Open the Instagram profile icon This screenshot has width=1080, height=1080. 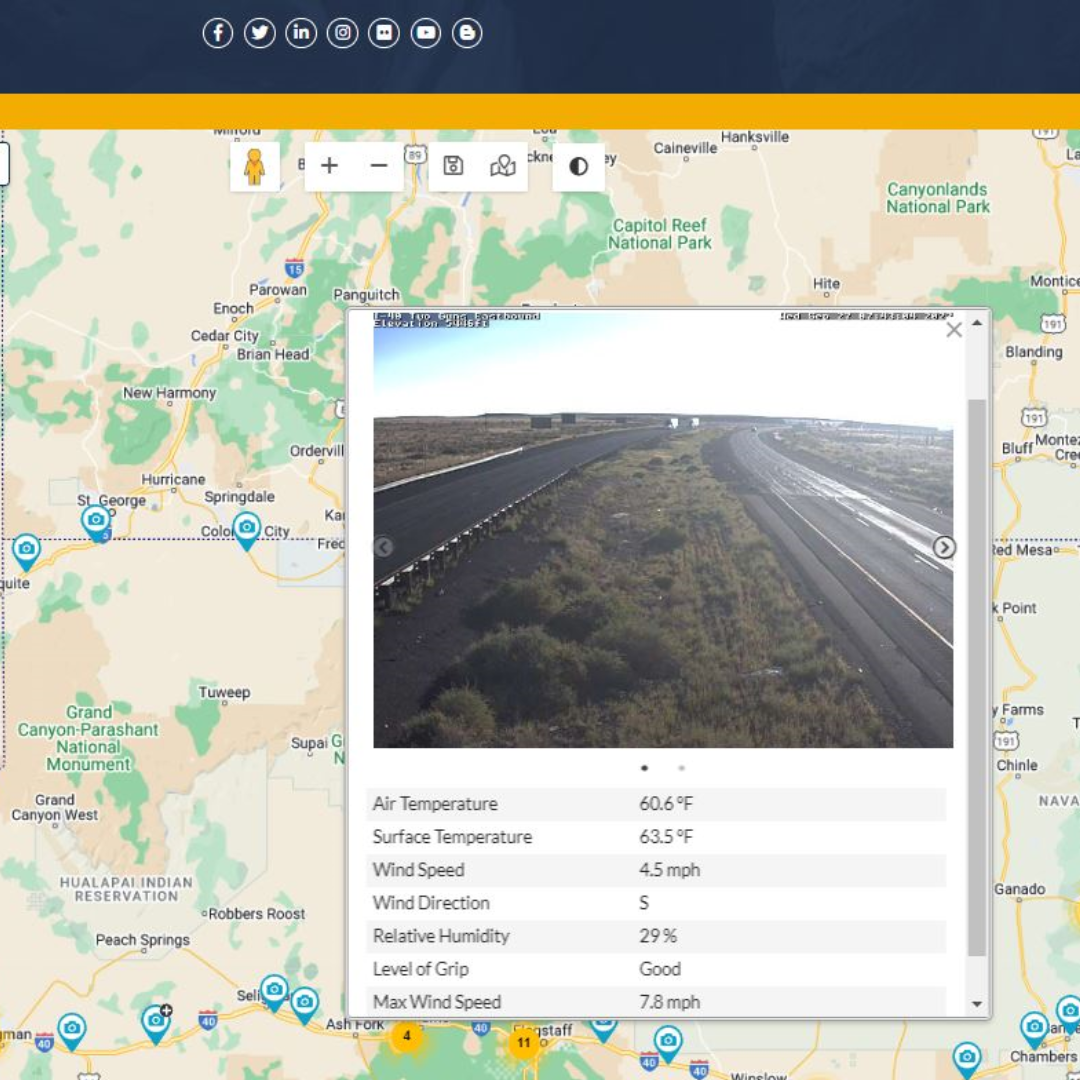342,32
